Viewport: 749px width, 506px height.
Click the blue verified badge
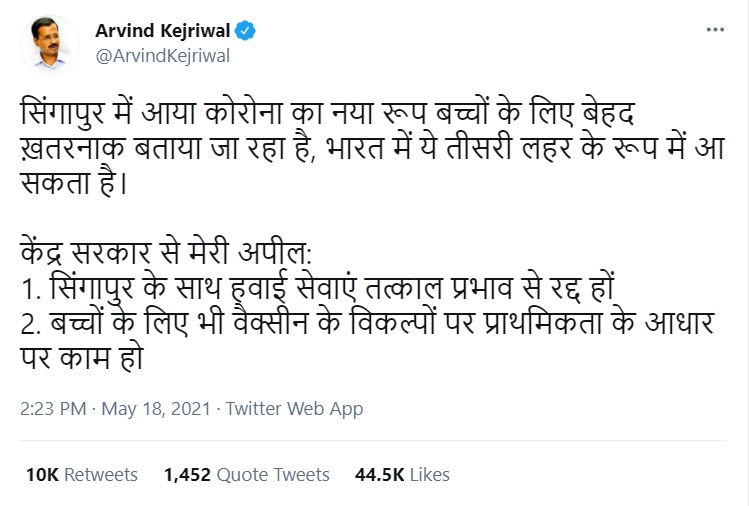pos(246,31)
